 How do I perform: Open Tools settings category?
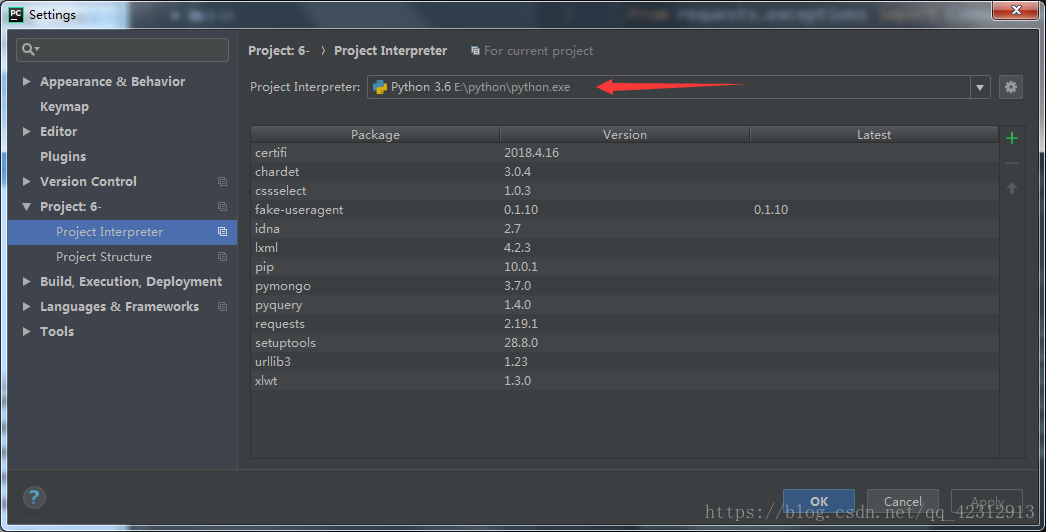pos(57,332)
